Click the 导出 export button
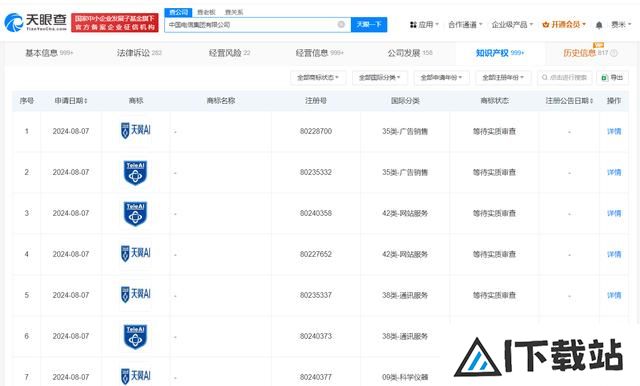Screen dimensions: 640x386 612,77
